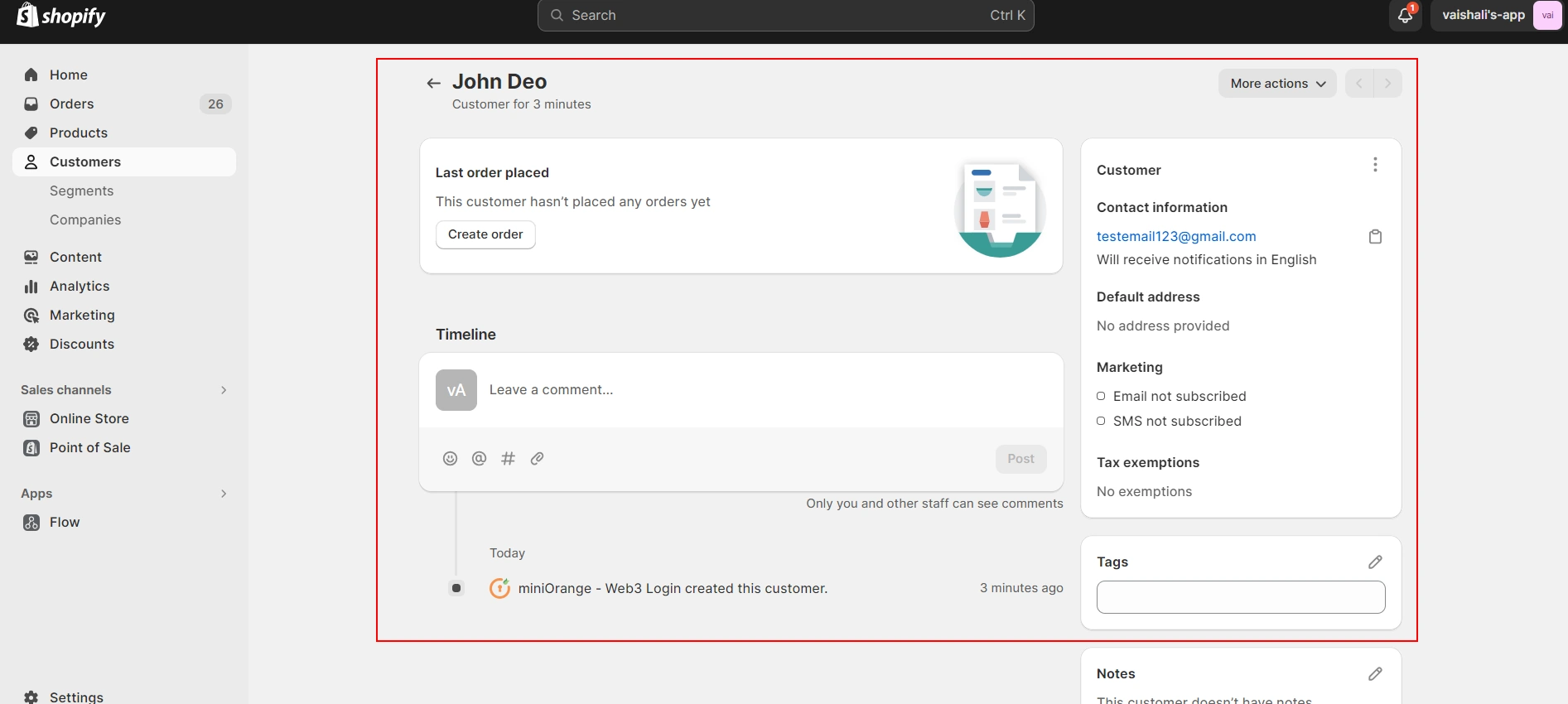Click the 'Customer for 3 minutes' subtitle
The image size is (1568, 704).
point(522,104)
